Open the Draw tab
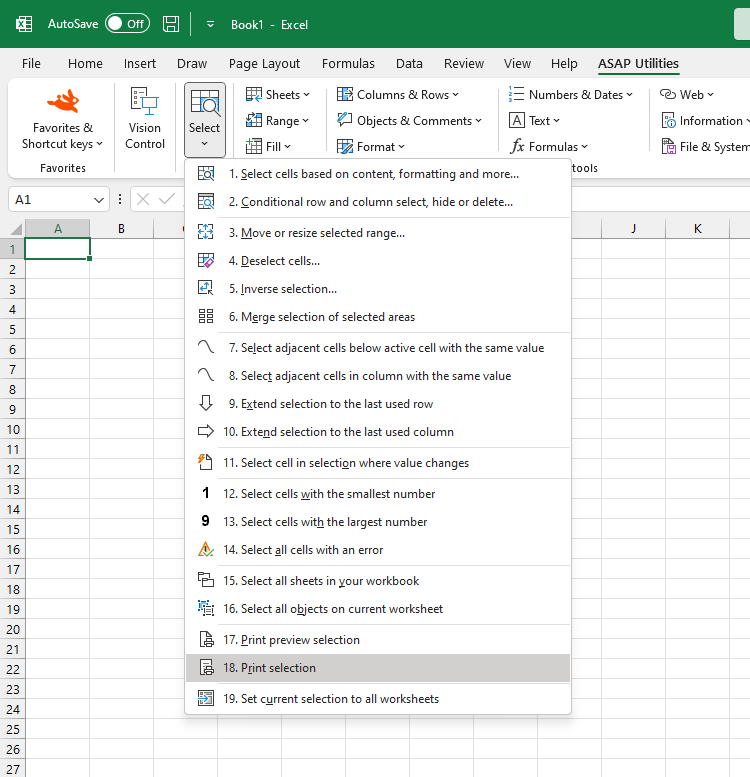 tap(192, 63)
